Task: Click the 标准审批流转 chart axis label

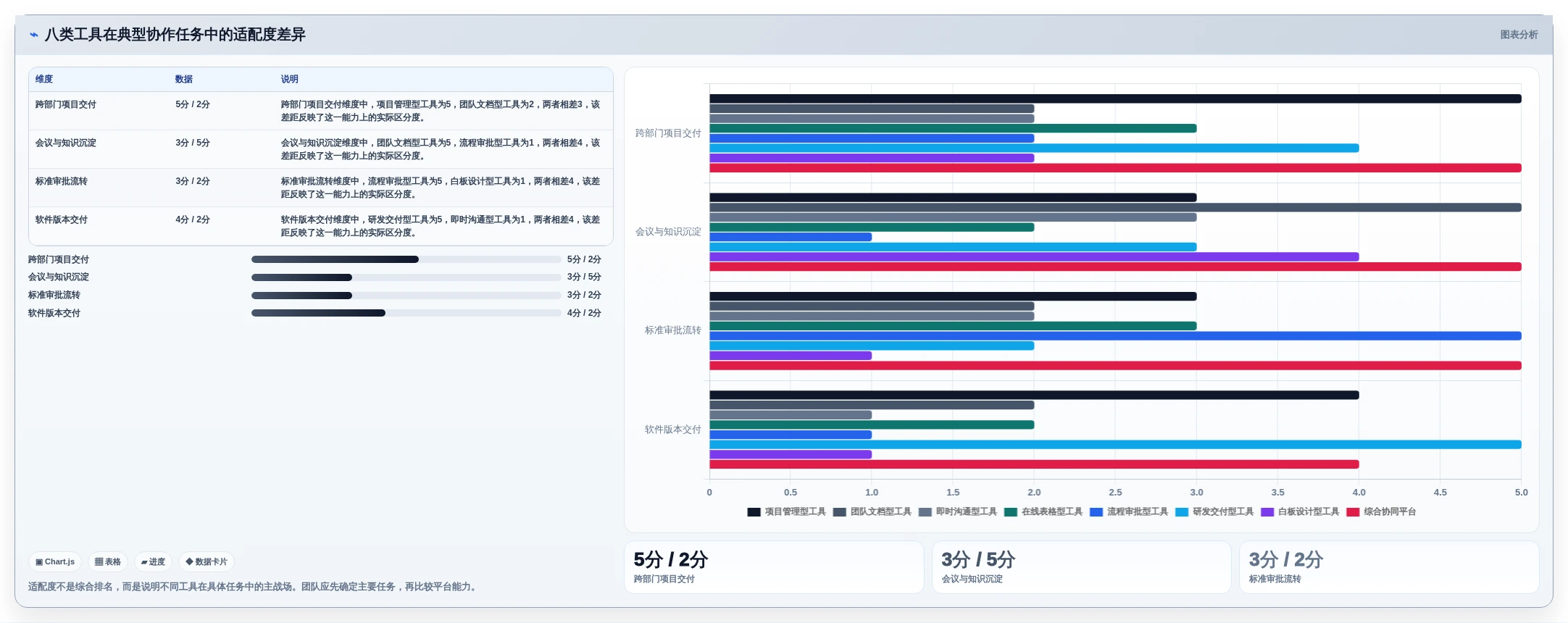Action: [673, 330]
